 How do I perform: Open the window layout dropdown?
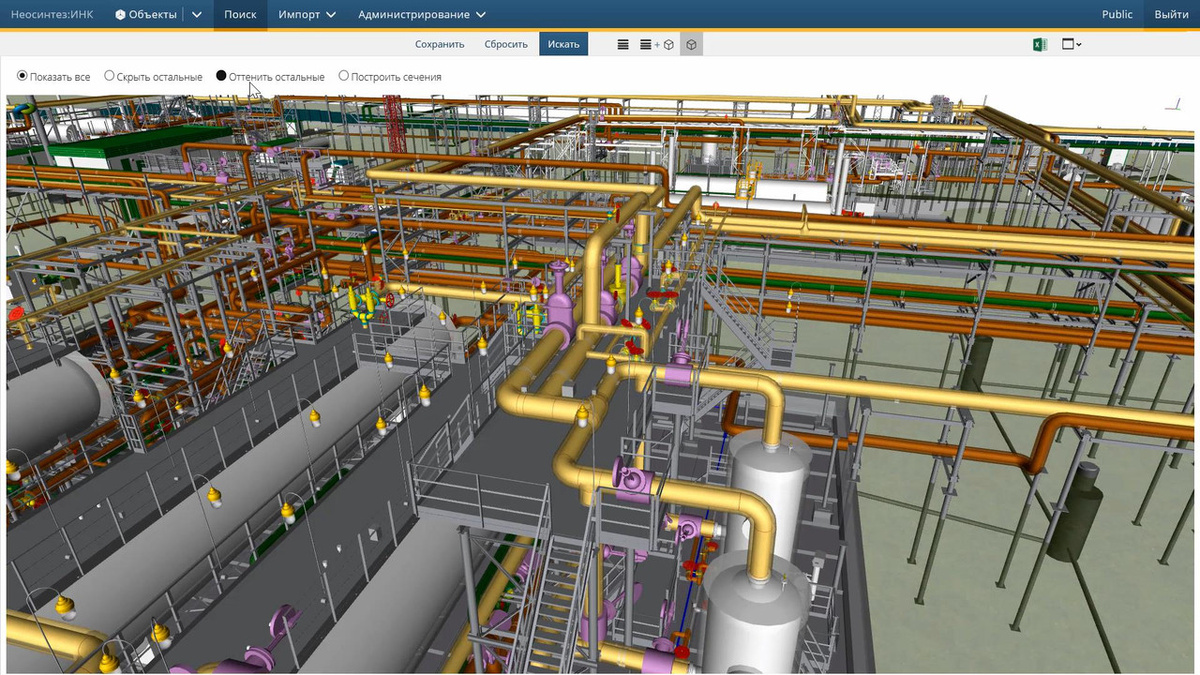click(1072, 44)
